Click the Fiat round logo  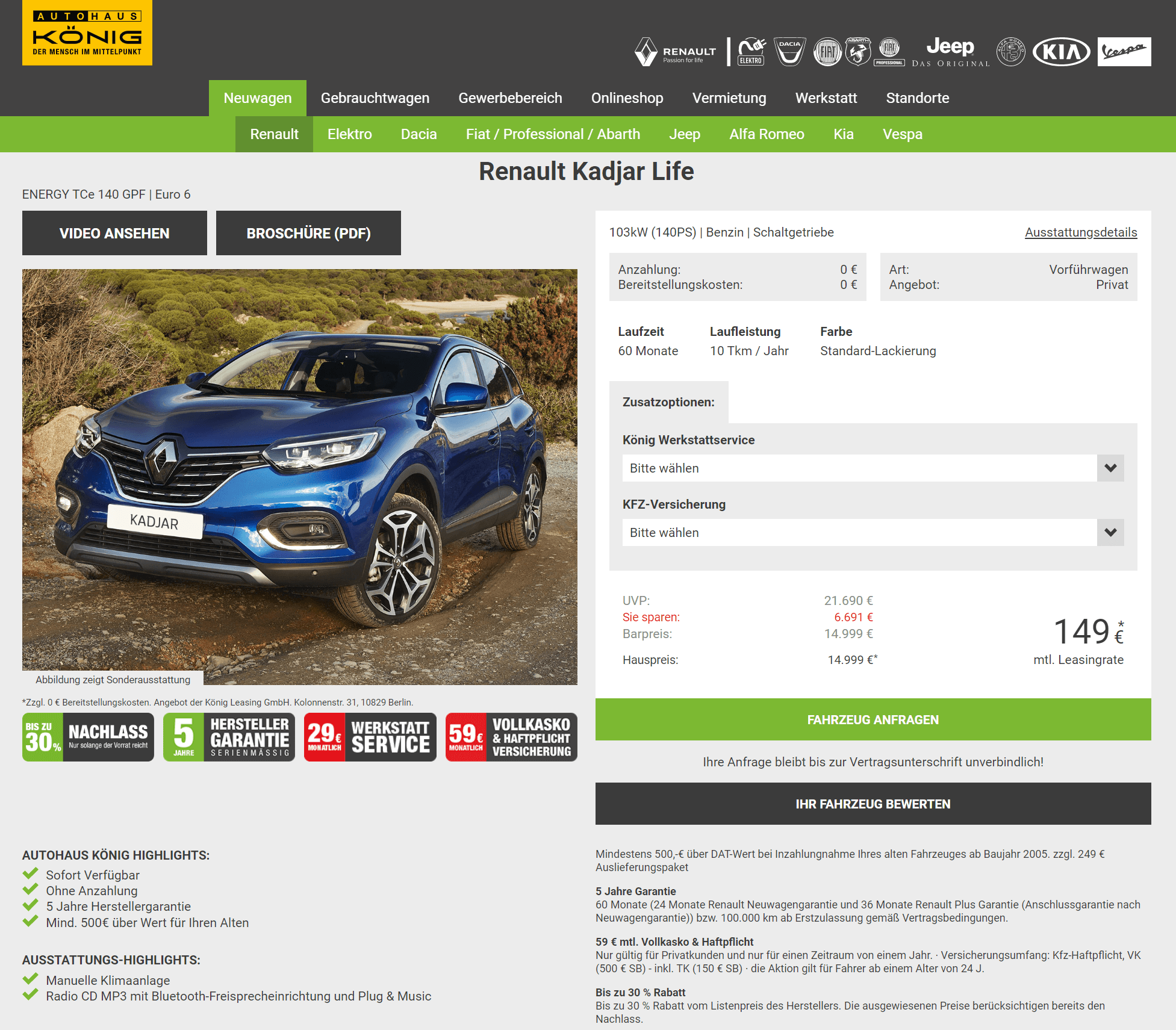click(828, 52)
